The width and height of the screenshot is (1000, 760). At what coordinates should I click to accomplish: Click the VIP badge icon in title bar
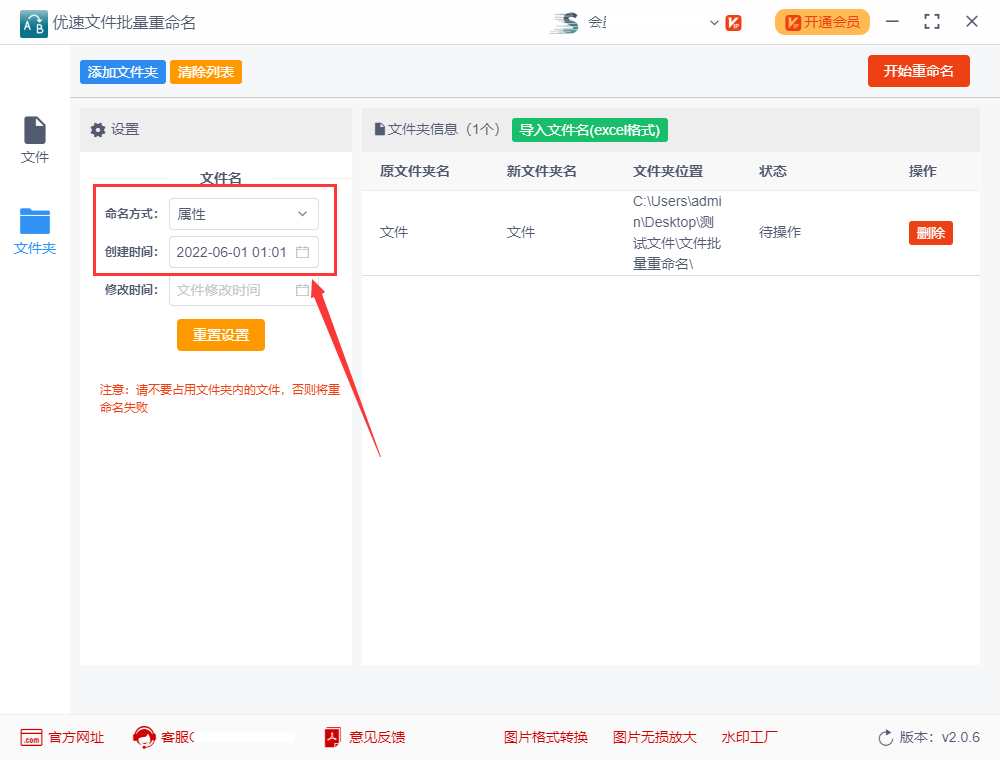(733, 21)
